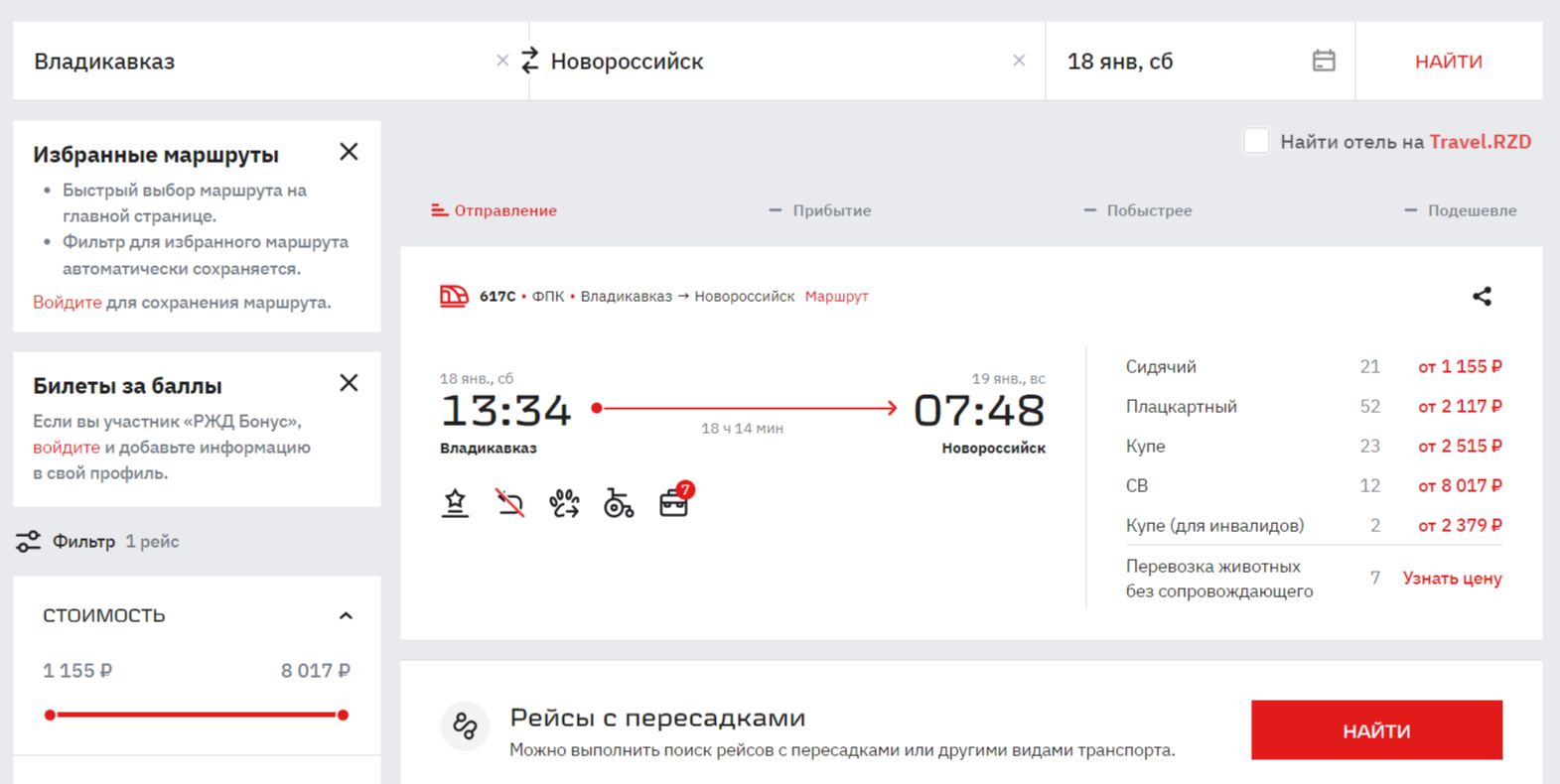Image resolution: width=1560 pixels, height=784 pixels.
Task: Swap departure and destination stations
Action: click(x=529, y=61)
